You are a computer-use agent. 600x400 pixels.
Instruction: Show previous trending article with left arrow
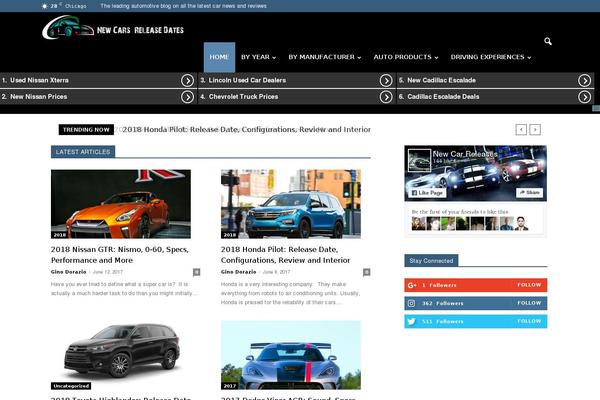pyautogui.click(x=521, y=130)
